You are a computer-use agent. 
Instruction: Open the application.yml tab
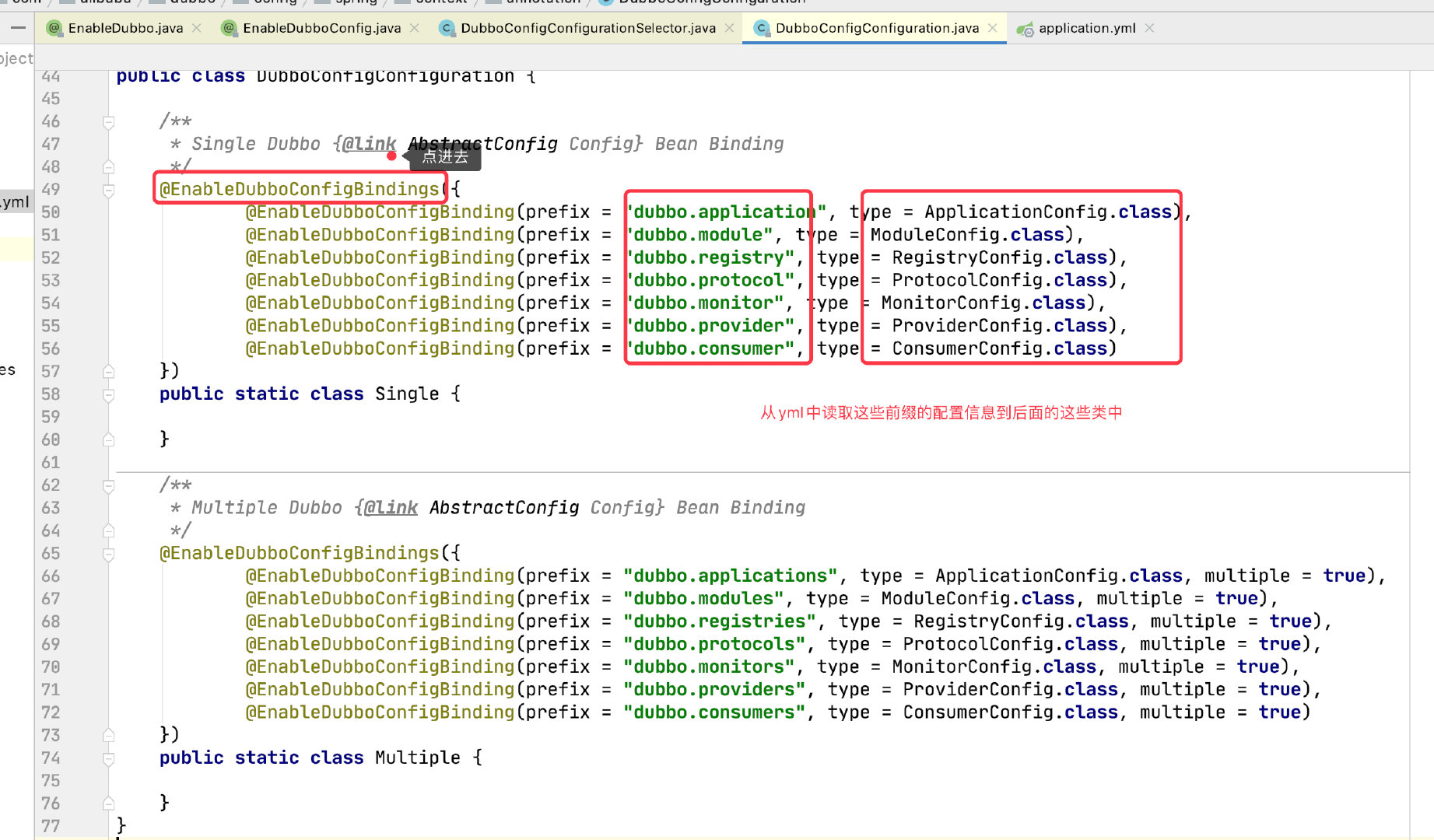[x=1087, y=28]
